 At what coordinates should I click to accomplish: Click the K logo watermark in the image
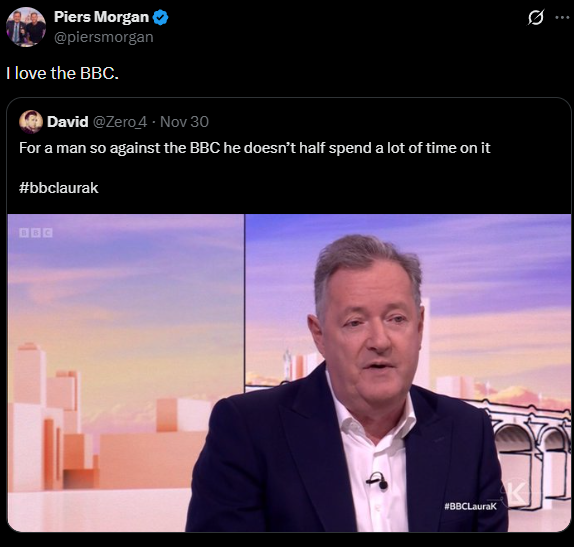(514, 493)
